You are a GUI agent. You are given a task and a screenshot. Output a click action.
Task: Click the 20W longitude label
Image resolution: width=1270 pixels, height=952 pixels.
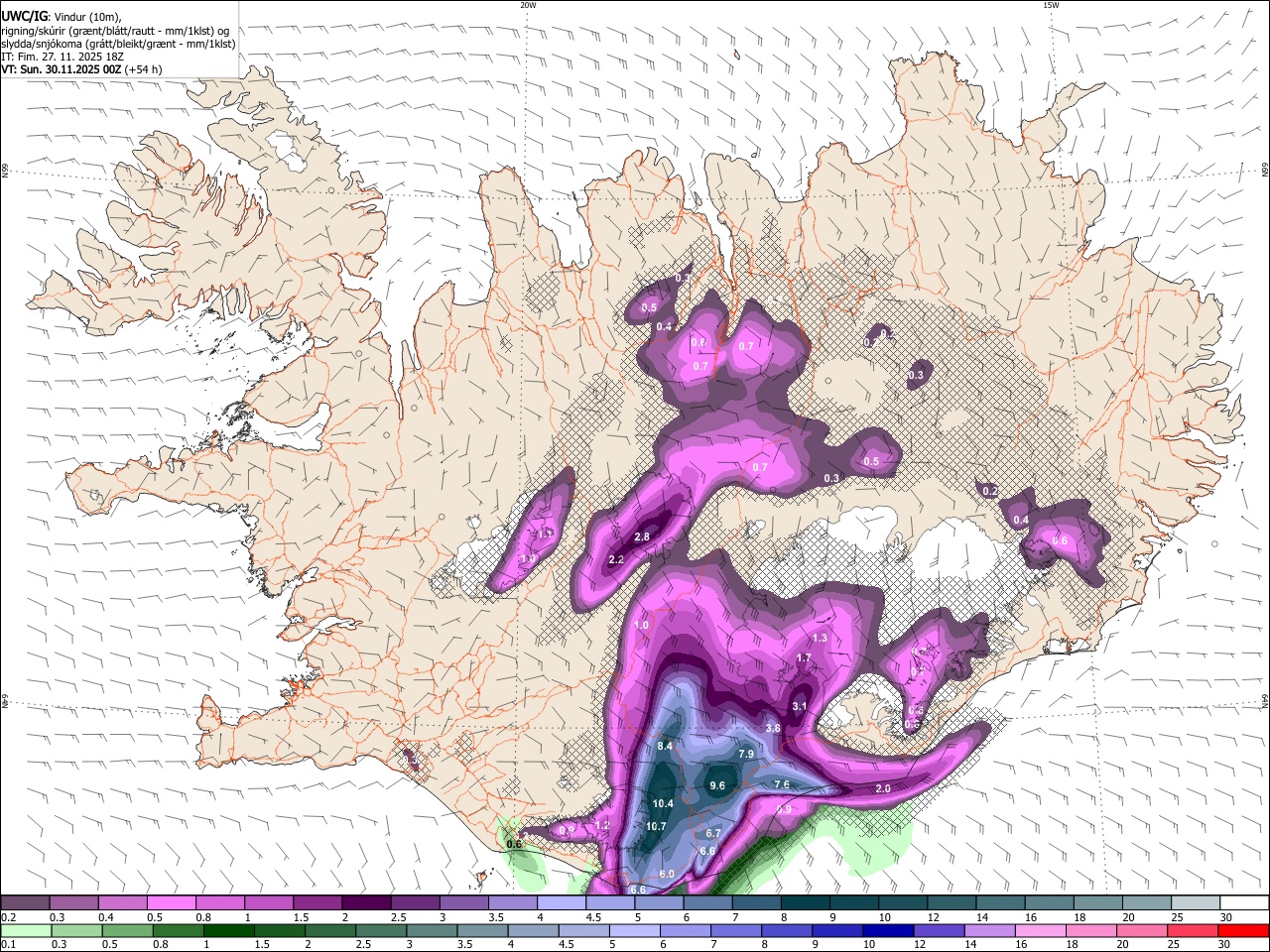pyautogui.click(x=528, y=5)
